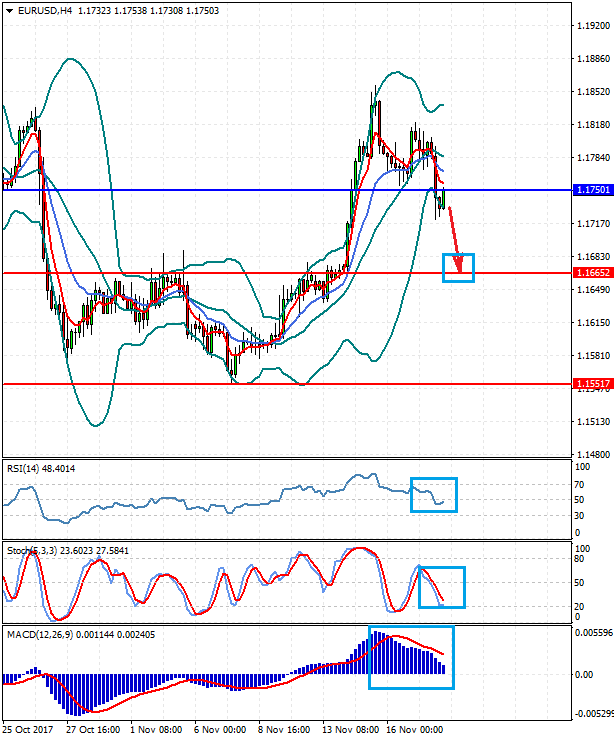Click the 0.005596 value on MACD scale

592,634
